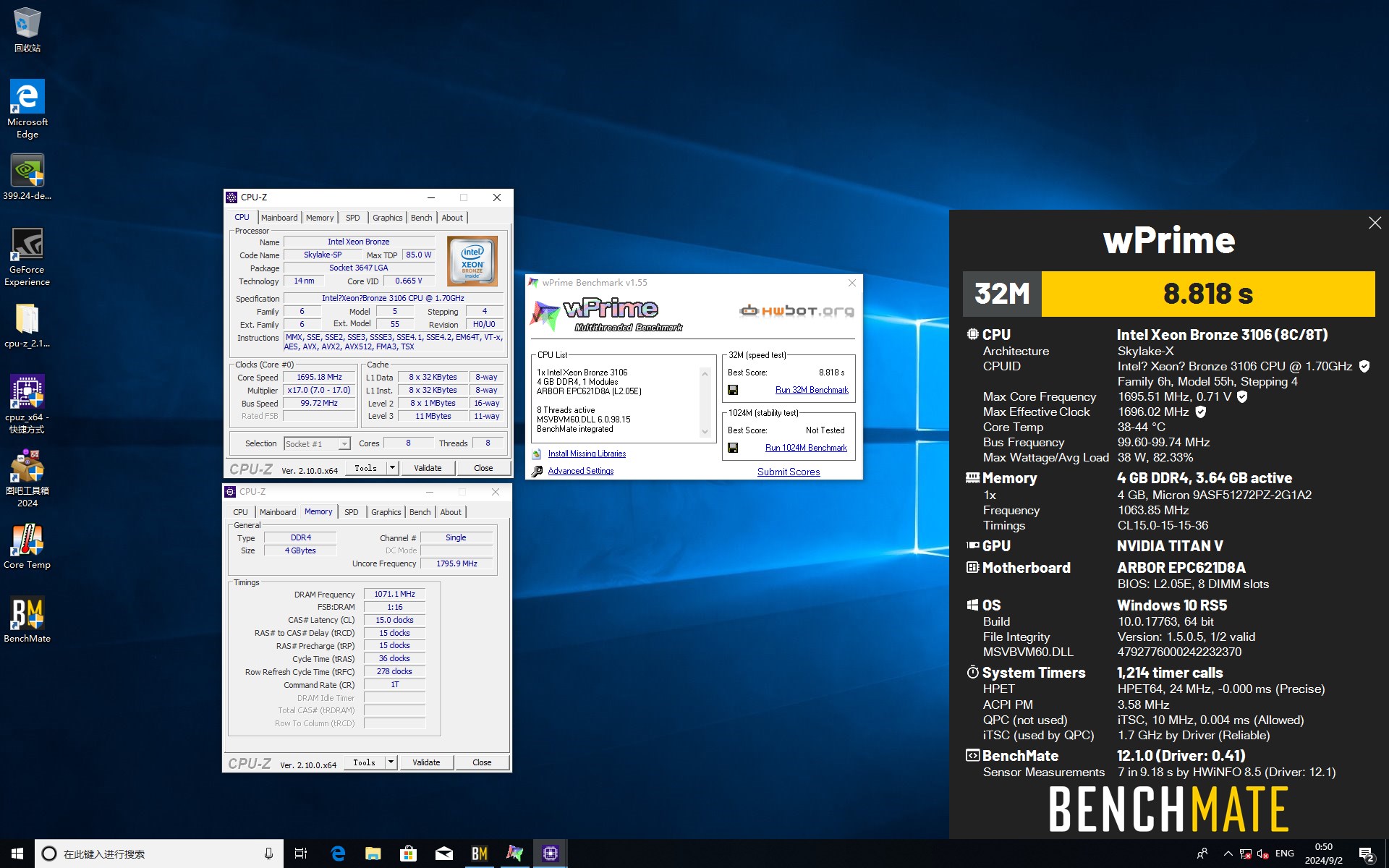Click the verified shield next to CPUID

(1364, 366)
